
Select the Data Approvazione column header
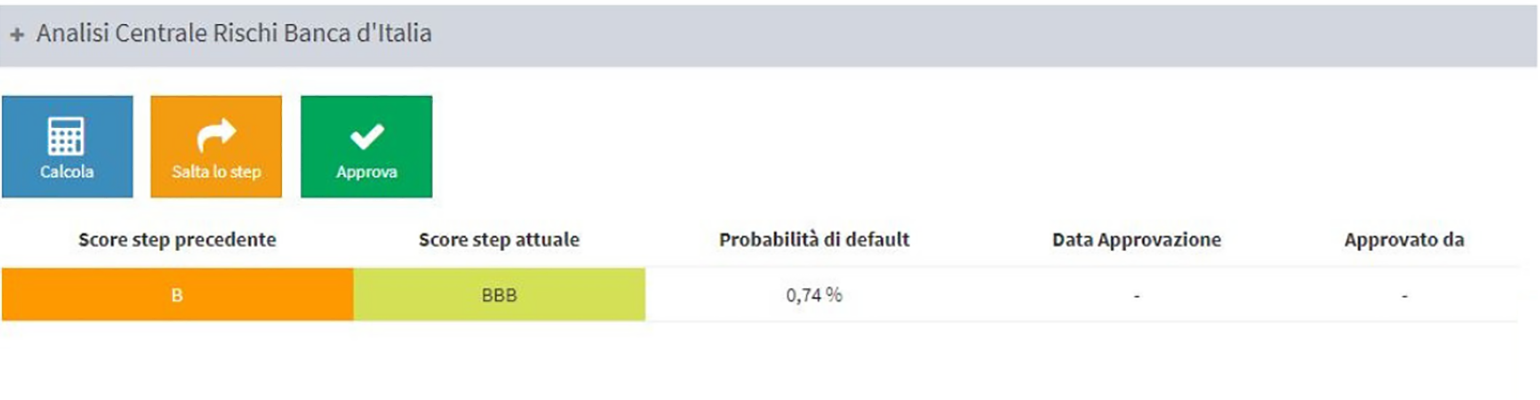click(x=1137, y=240)
